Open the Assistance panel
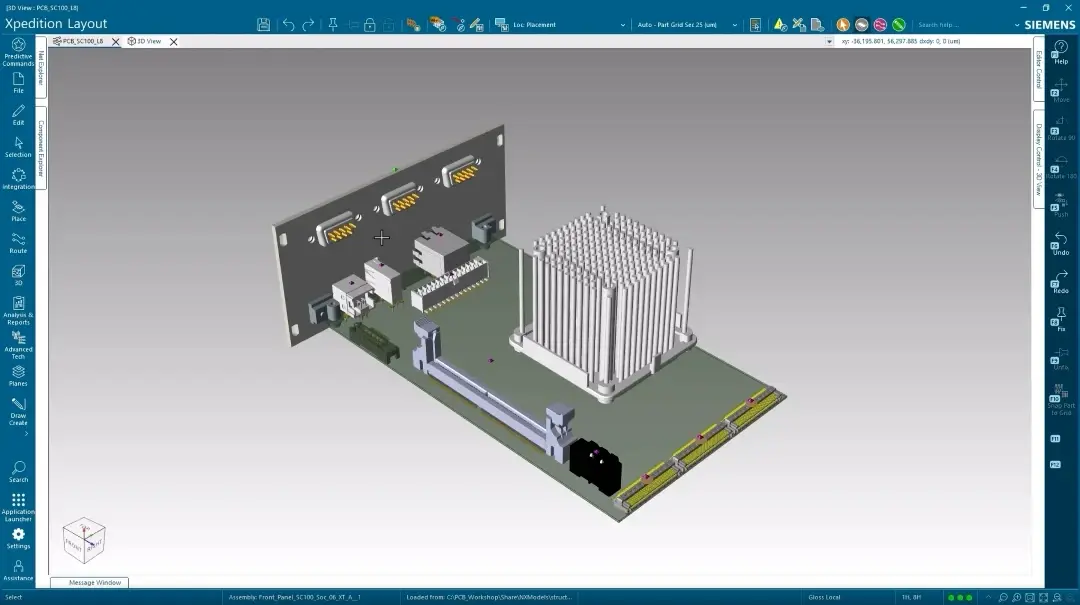 pyautogui.click(x=18, y=571)
